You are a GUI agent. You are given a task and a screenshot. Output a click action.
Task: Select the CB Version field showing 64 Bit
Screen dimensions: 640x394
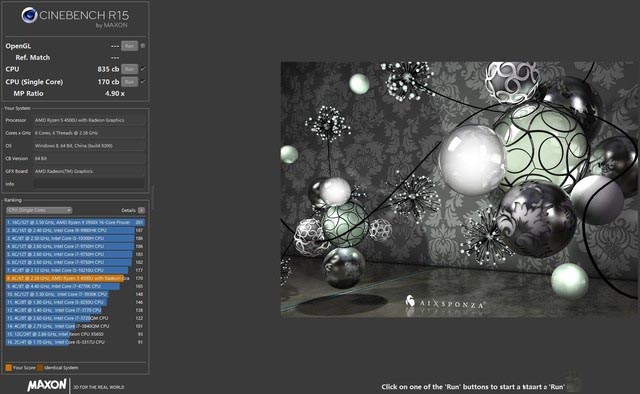(89, 158)
